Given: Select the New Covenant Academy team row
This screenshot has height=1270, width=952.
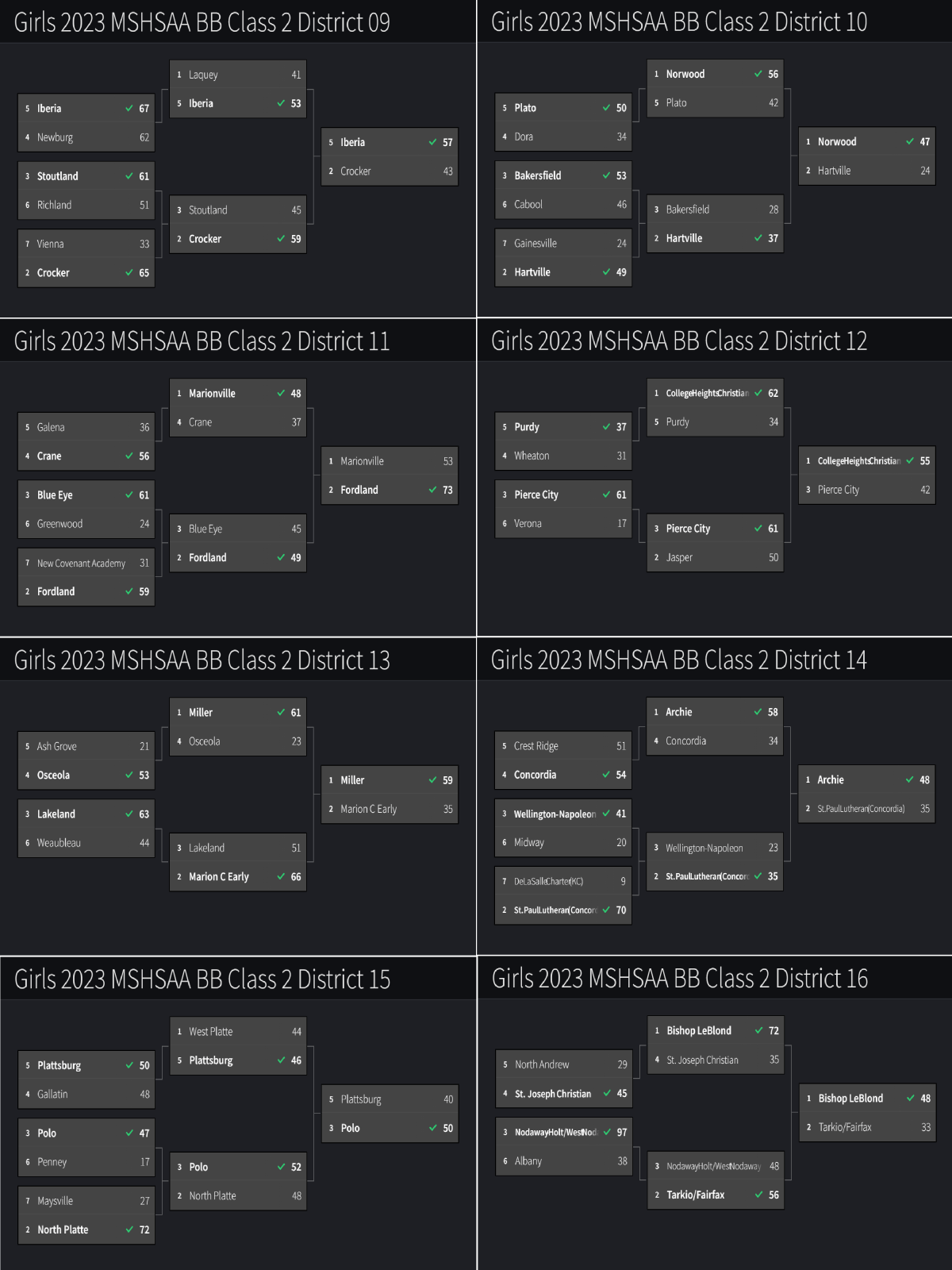Looking at the screenshot, I should [x=86, y=564].
